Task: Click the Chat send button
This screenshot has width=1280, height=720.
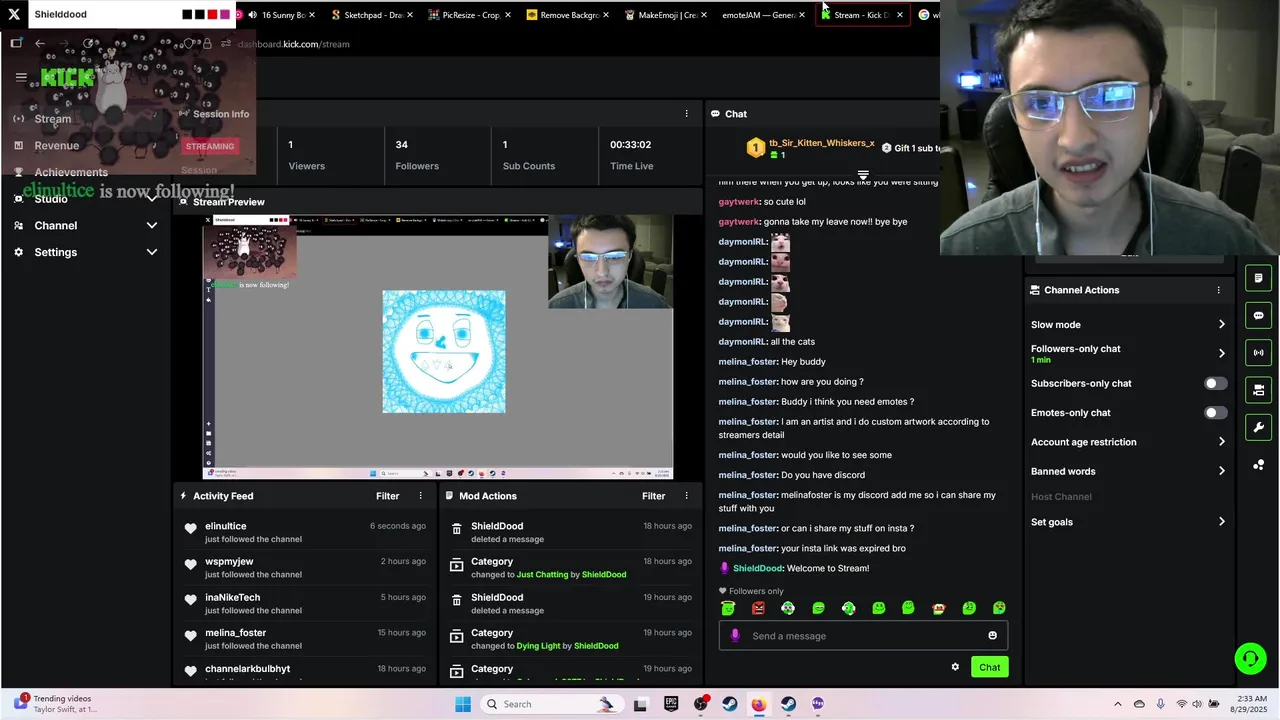Action: tap(989, 667)
